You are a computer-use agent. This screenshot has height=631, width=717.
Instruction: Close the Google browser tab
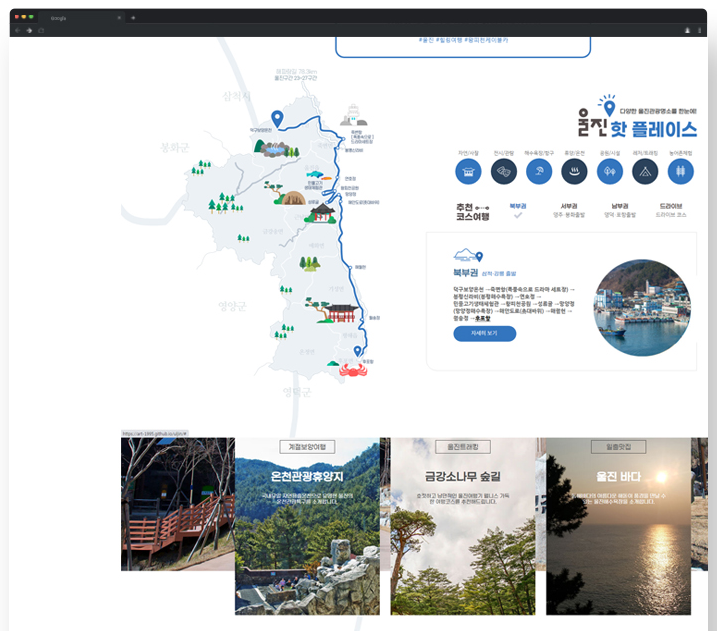click(x=119, y=18)
